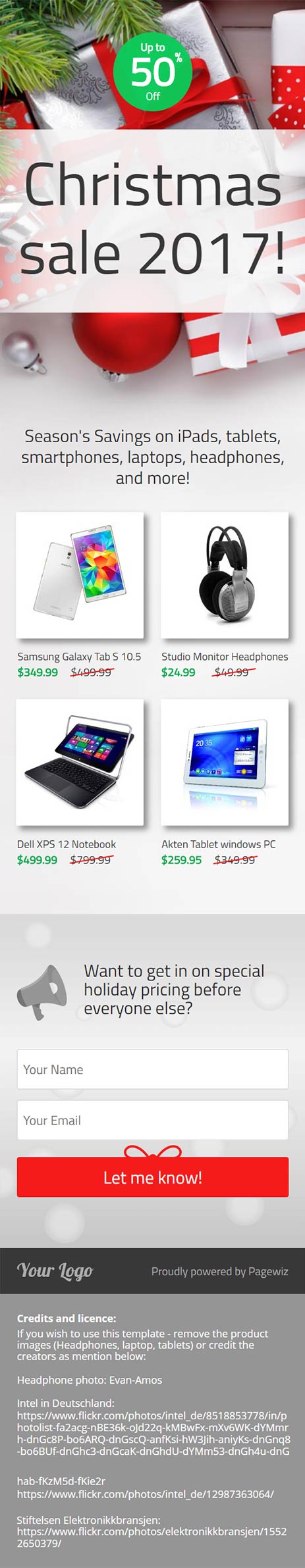Click the Your Email input field
305x1568 pixels.
(153, 1120)
